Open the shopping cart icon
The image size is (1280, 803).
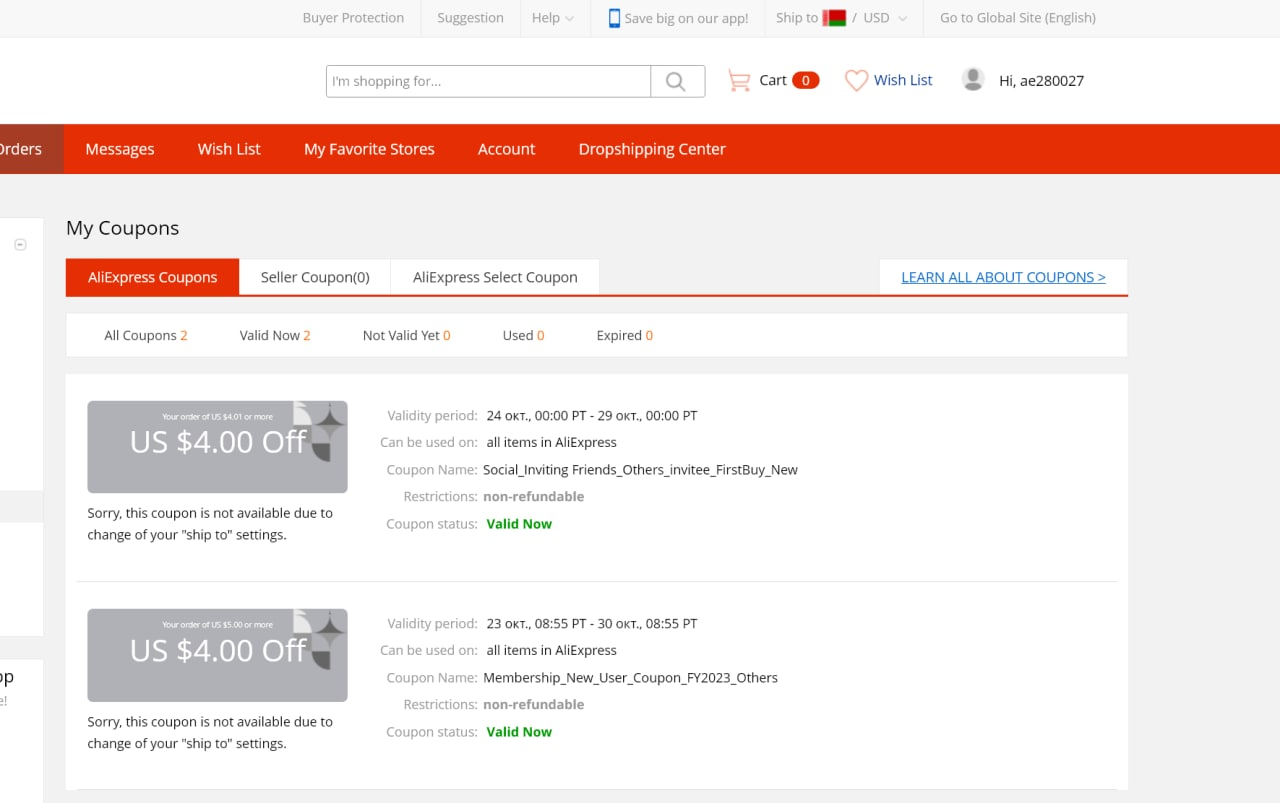tap(739, 80)
